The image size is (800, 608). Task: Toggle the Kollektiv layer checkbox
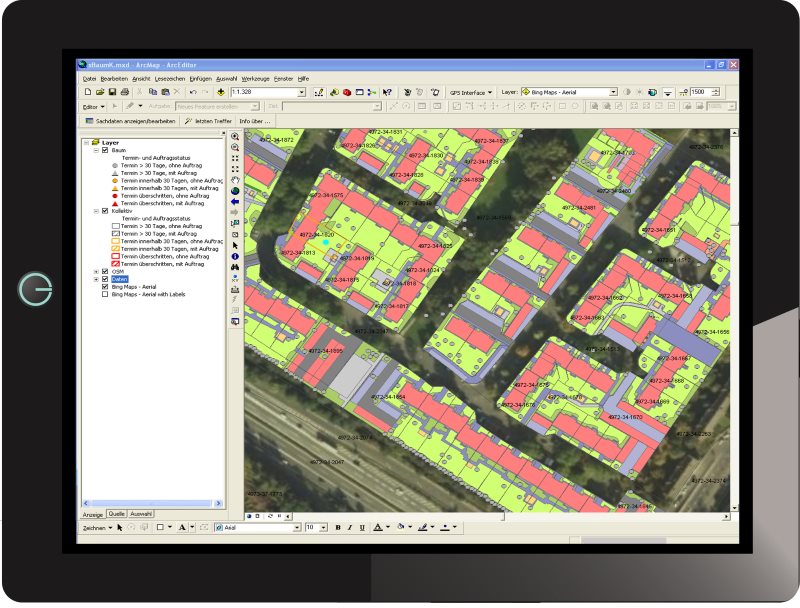pos(105,211)
